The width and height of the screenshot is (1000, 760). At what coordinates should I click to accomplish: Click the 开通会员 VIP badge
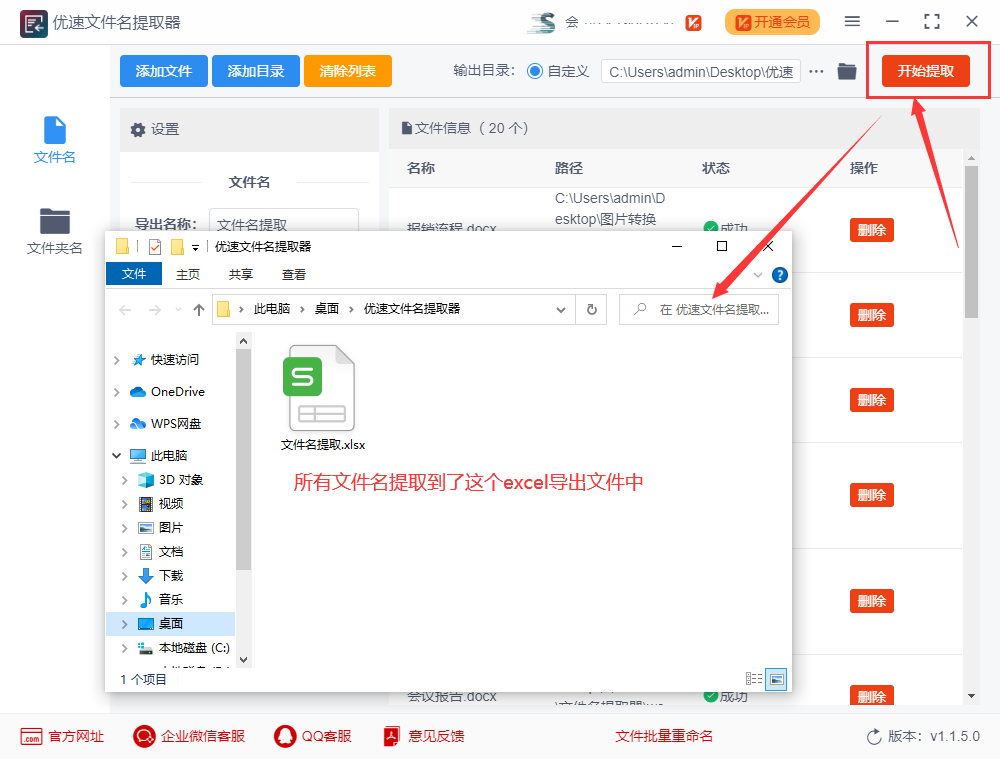[772, 22]
